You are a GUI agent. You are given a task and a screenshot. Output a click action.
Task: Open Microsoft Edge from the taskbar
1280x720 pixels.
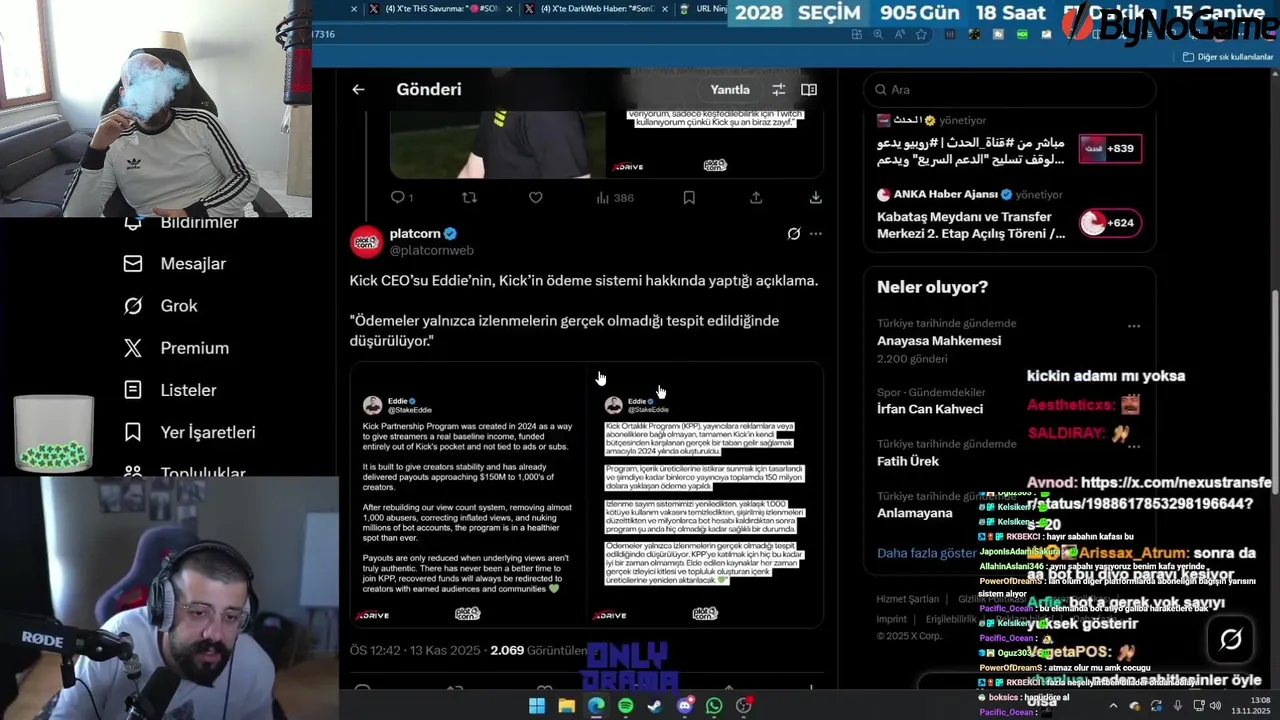pyautogui.click(x=596, y=706)
